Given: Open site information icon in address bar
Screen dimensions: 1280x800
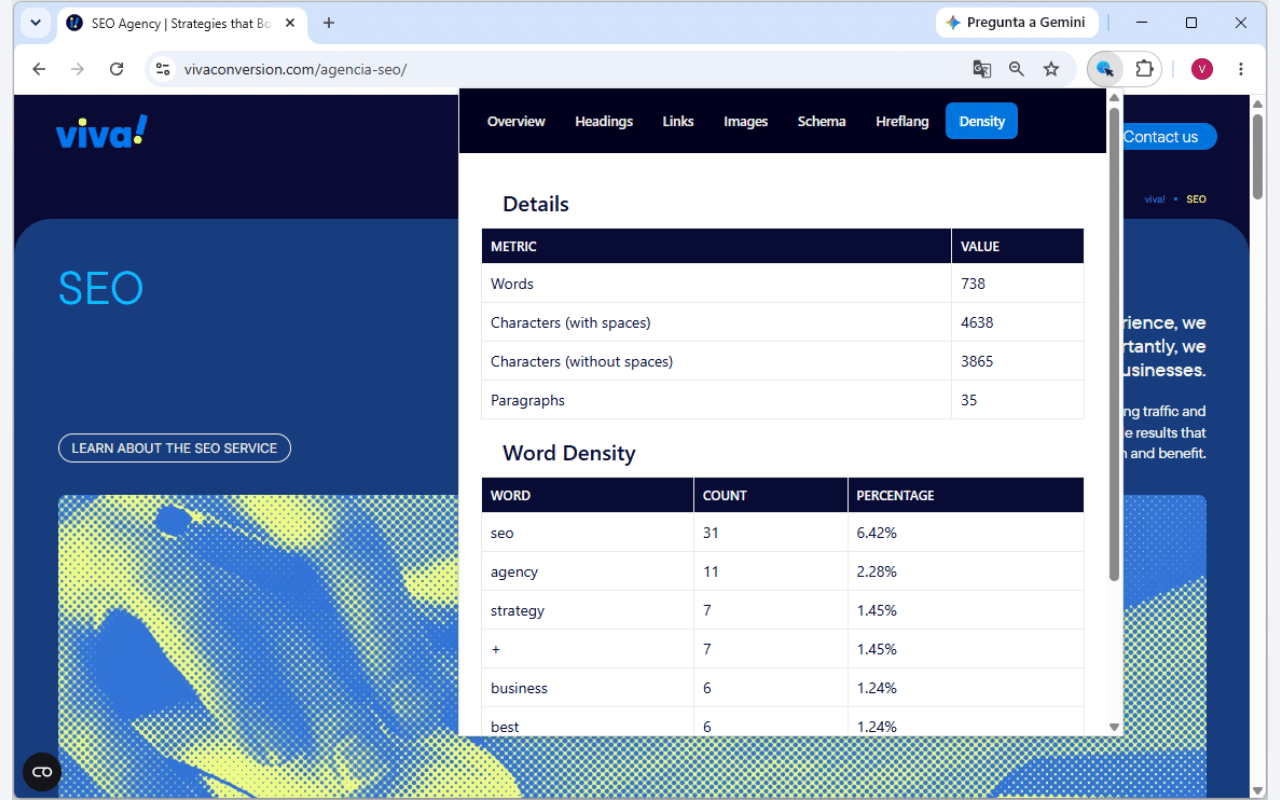Looking at the screenshot, I should (x=164, y=69).
